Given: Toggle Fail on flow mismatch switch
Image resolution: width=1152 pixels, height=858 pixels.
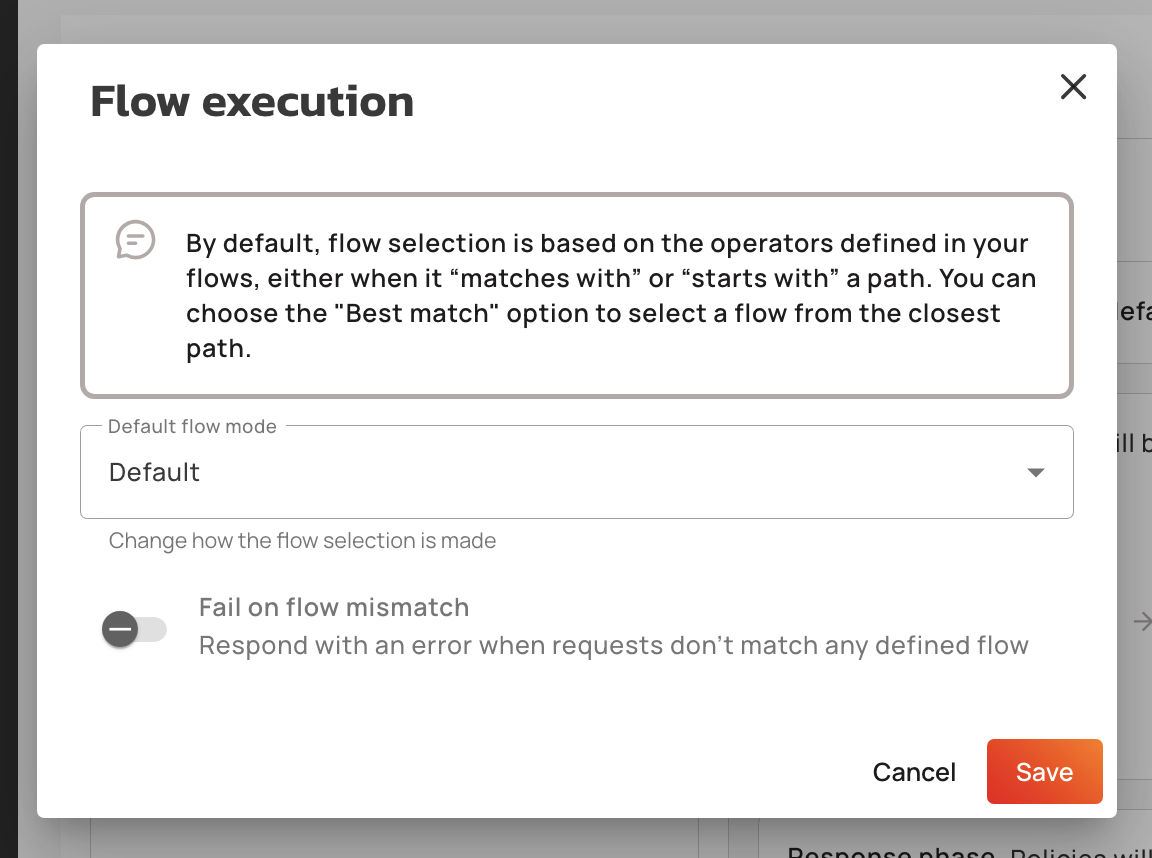Looking at the screenshot, I should pos(134,629).
